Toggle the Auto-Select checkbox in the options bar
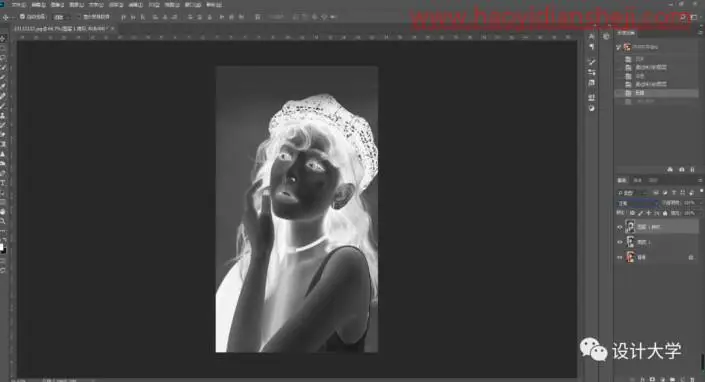The image size is (705, 382). [x=22, y=17]
